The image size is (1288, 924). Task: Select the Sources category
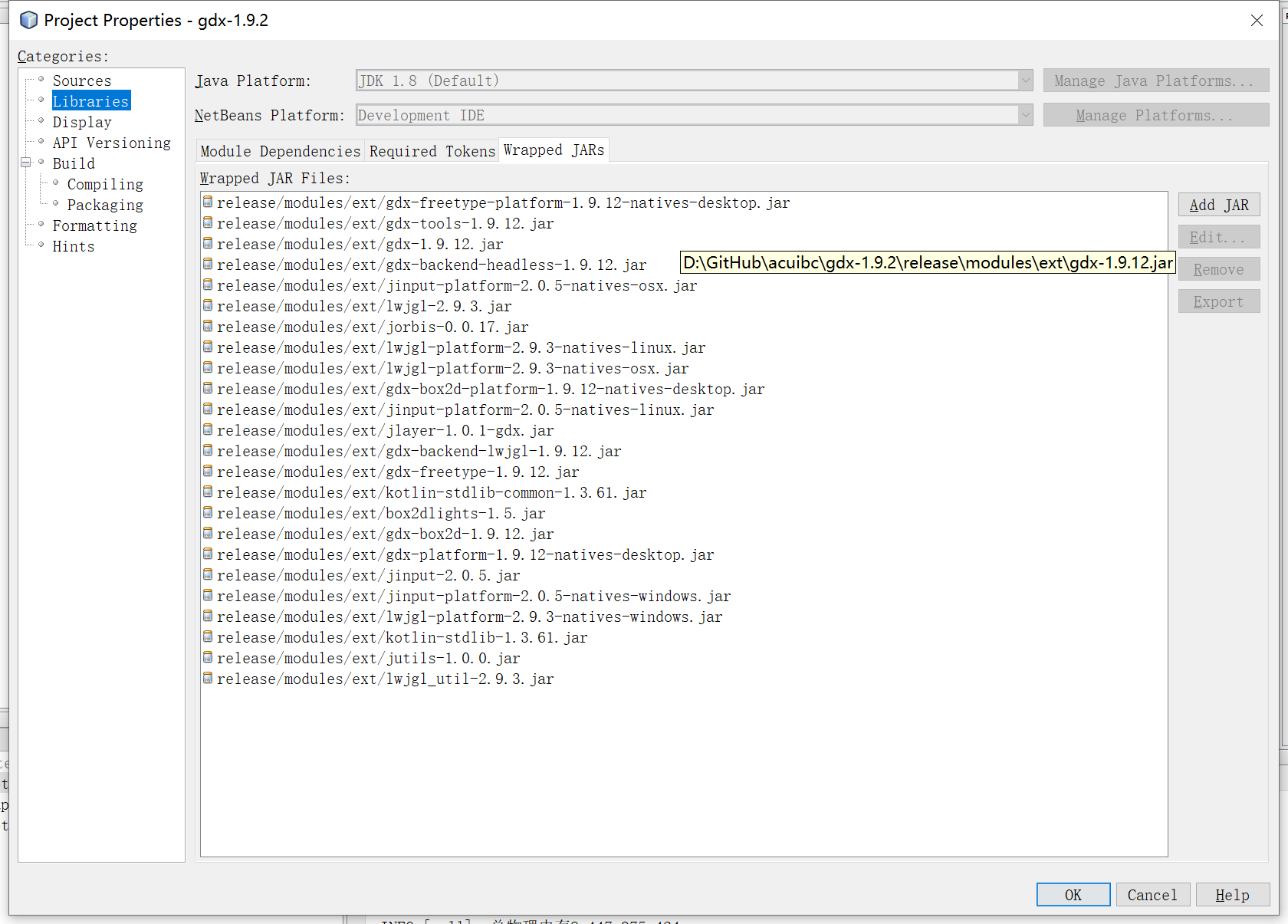click(x=82, y=81)
